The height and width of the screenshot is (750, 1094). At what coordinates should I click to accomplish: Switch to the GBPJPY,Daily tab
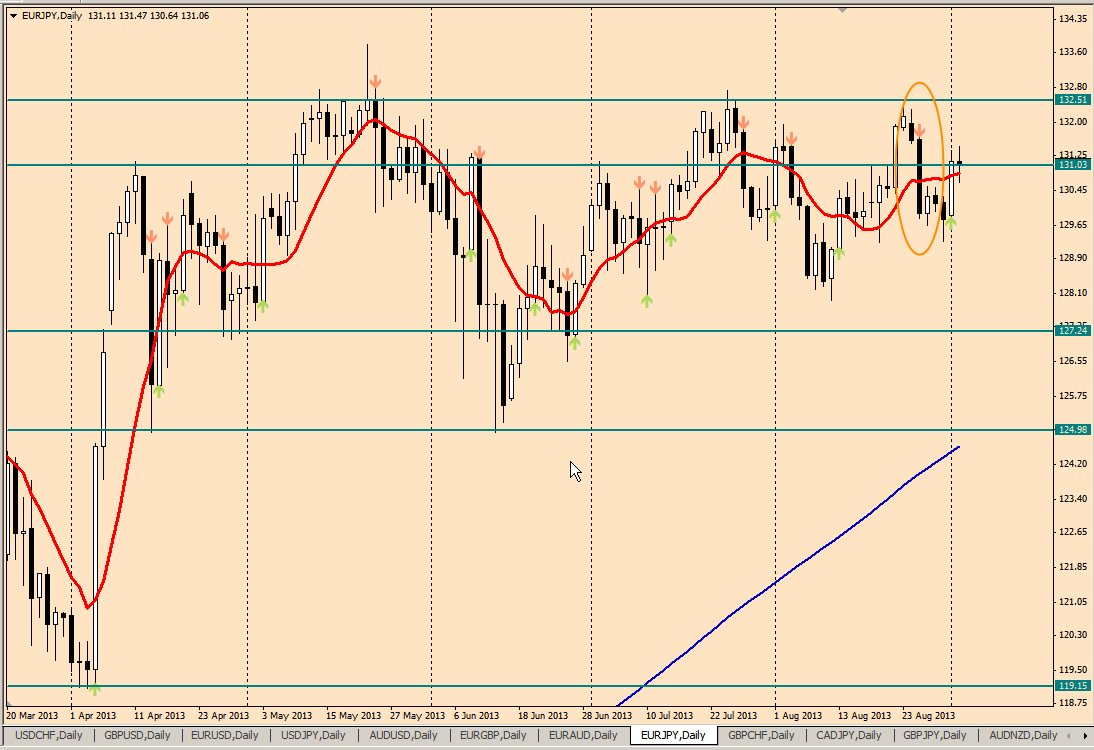click(x=935, y=735)
